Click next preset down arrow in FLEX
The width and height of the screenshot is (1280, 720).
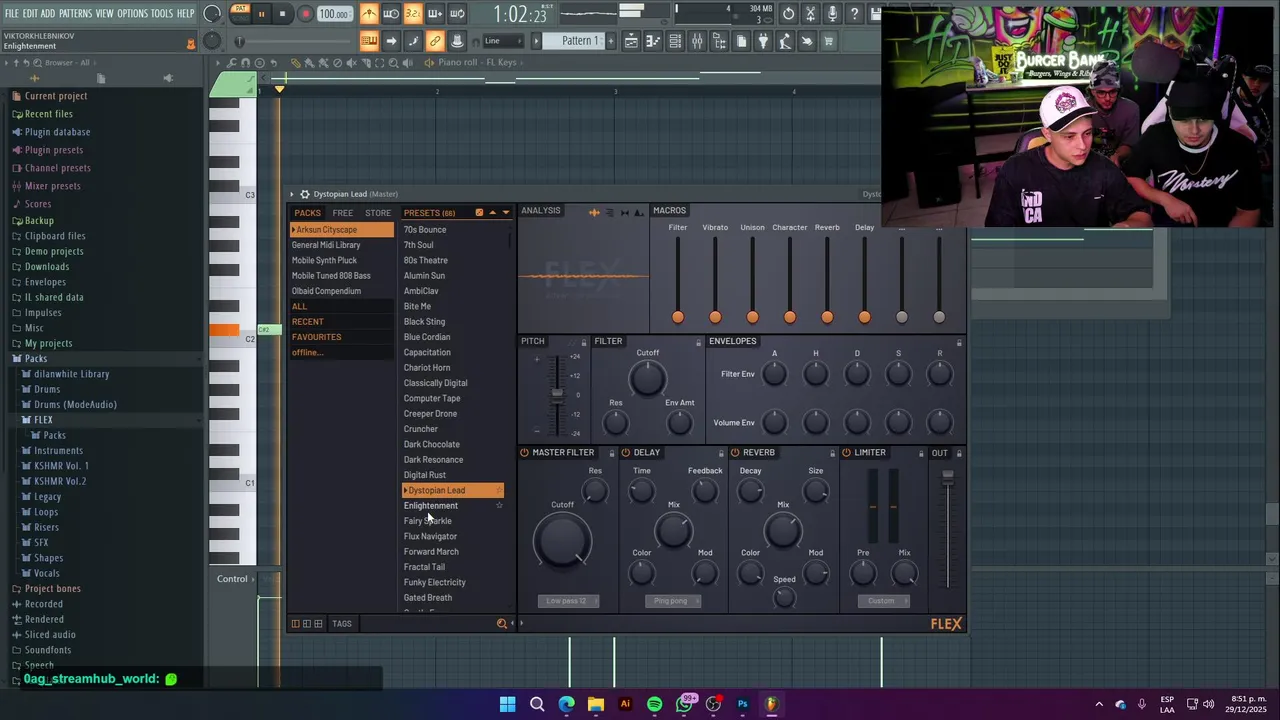pyautogui.click(x=505, y=213)
